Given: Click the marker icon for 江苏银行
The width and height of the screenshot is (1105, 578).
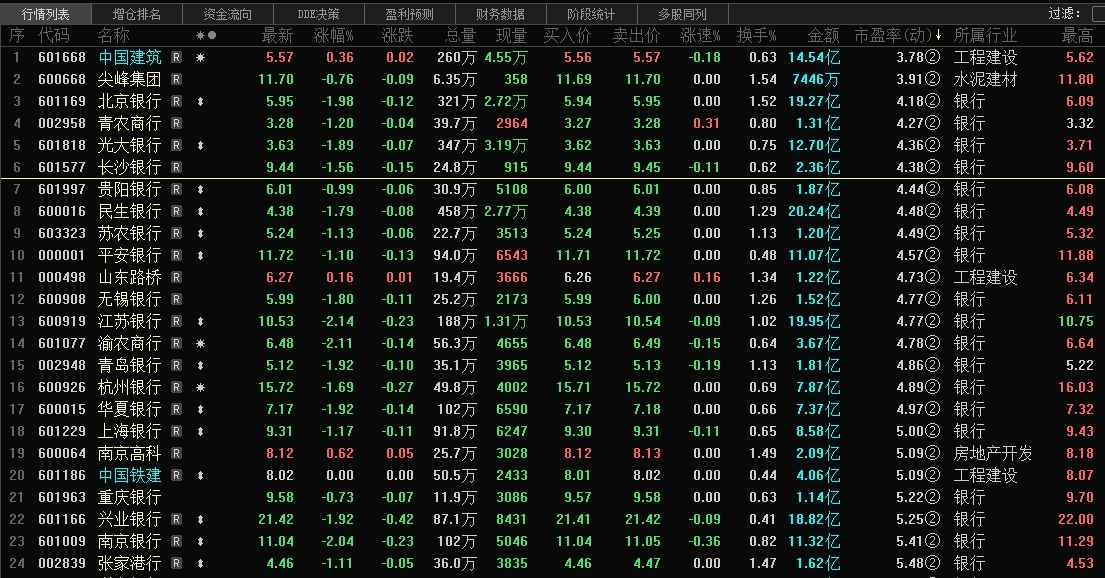Looking at the screenshot, I should tap(200, 321).
